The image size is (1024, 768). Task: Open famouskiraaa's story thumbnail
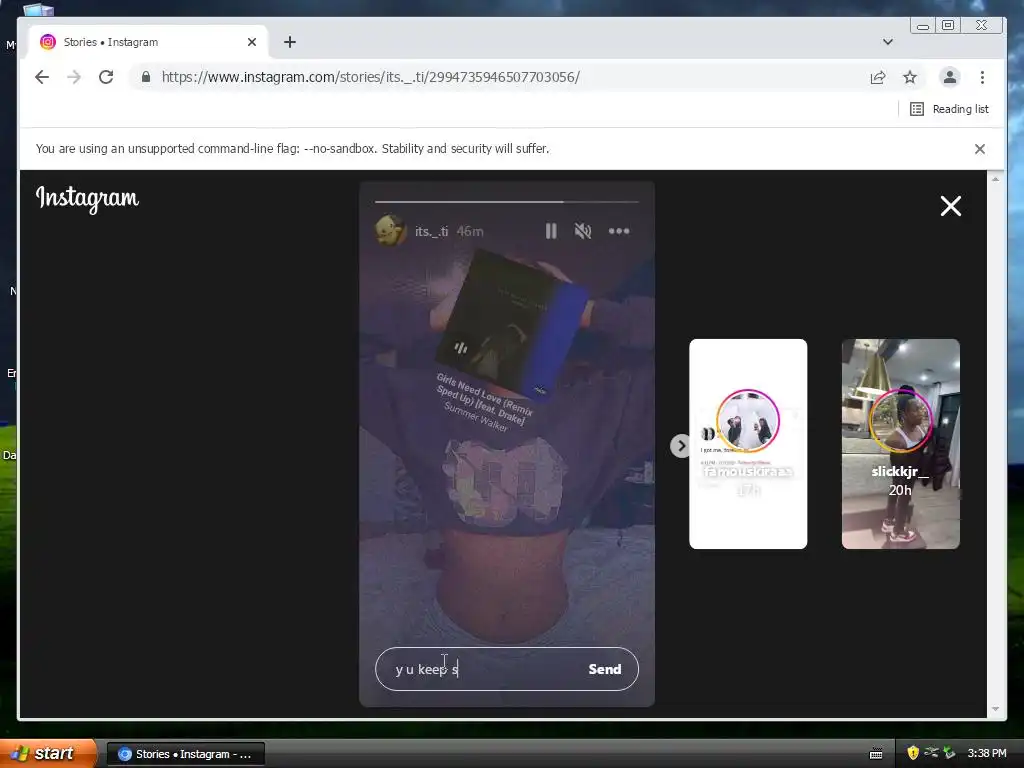pyautogui.click(x=748, y=444)
